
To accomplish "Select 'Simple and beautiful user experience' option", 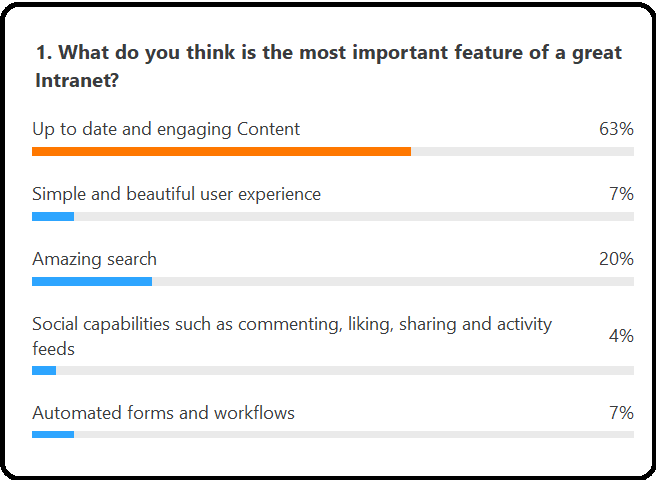I will click(177, 195).
